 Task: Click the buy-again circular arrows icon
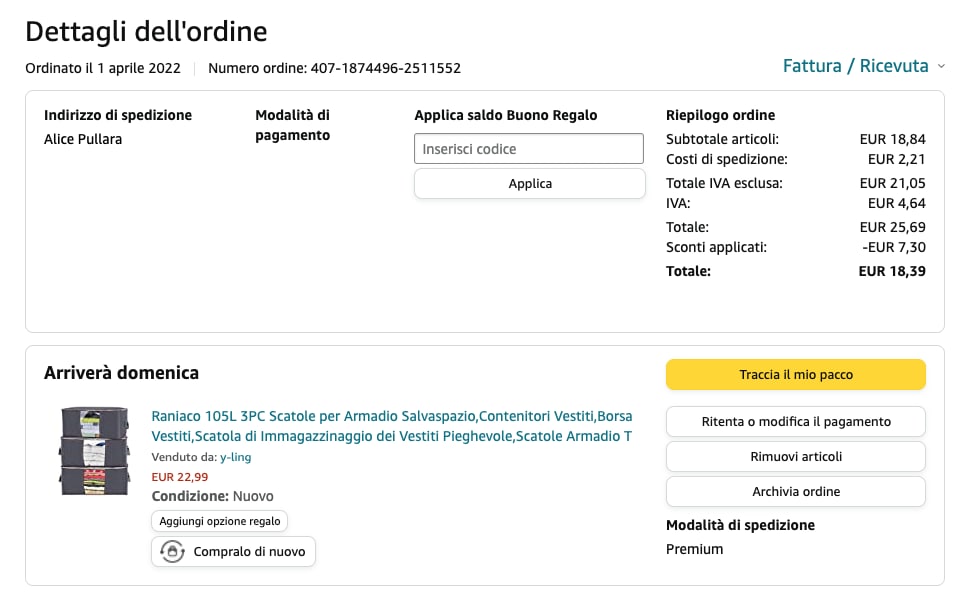pos(172,551)
